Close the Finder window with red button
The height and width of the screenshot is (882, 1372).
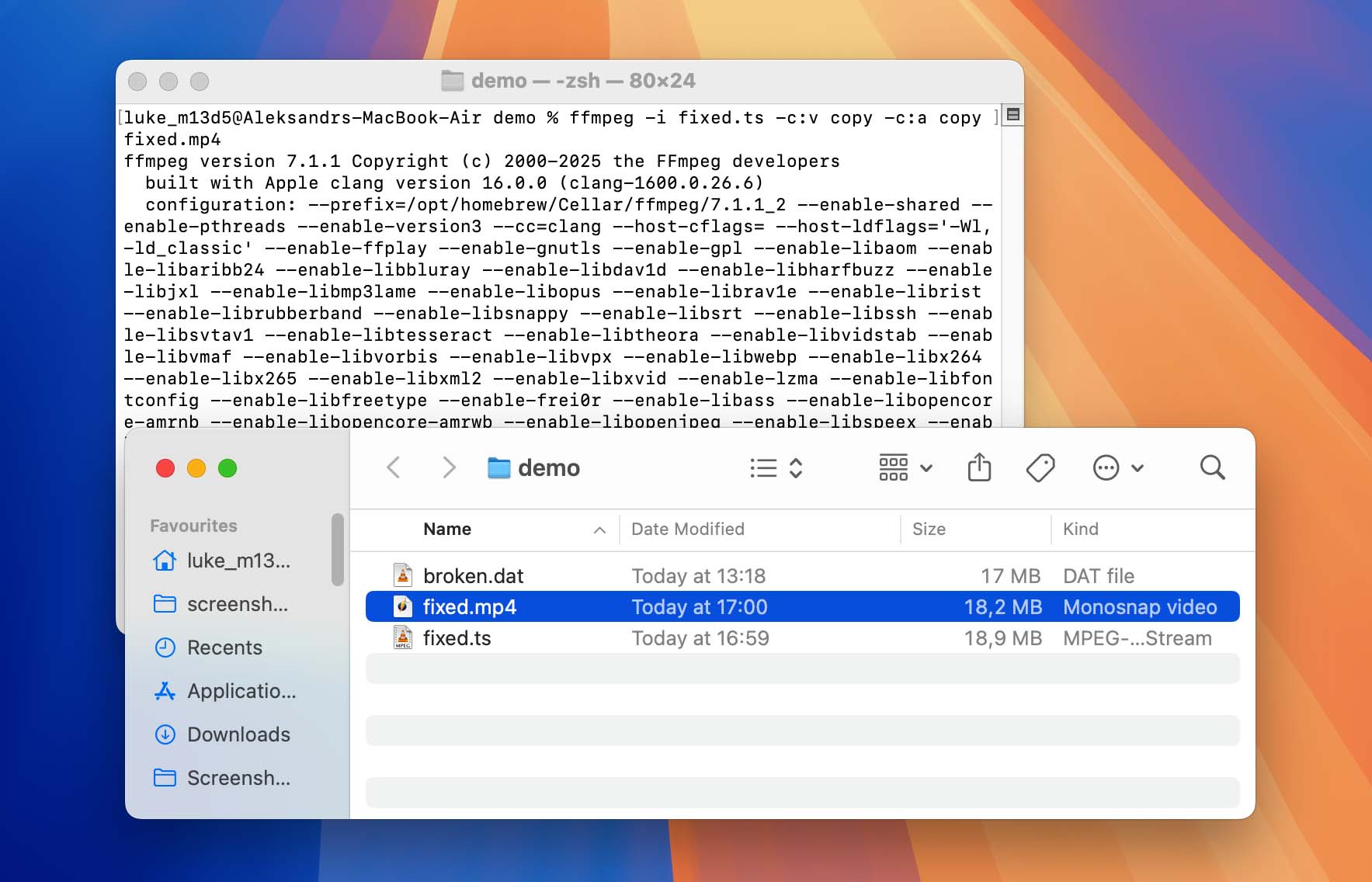(x=165, y=468)
